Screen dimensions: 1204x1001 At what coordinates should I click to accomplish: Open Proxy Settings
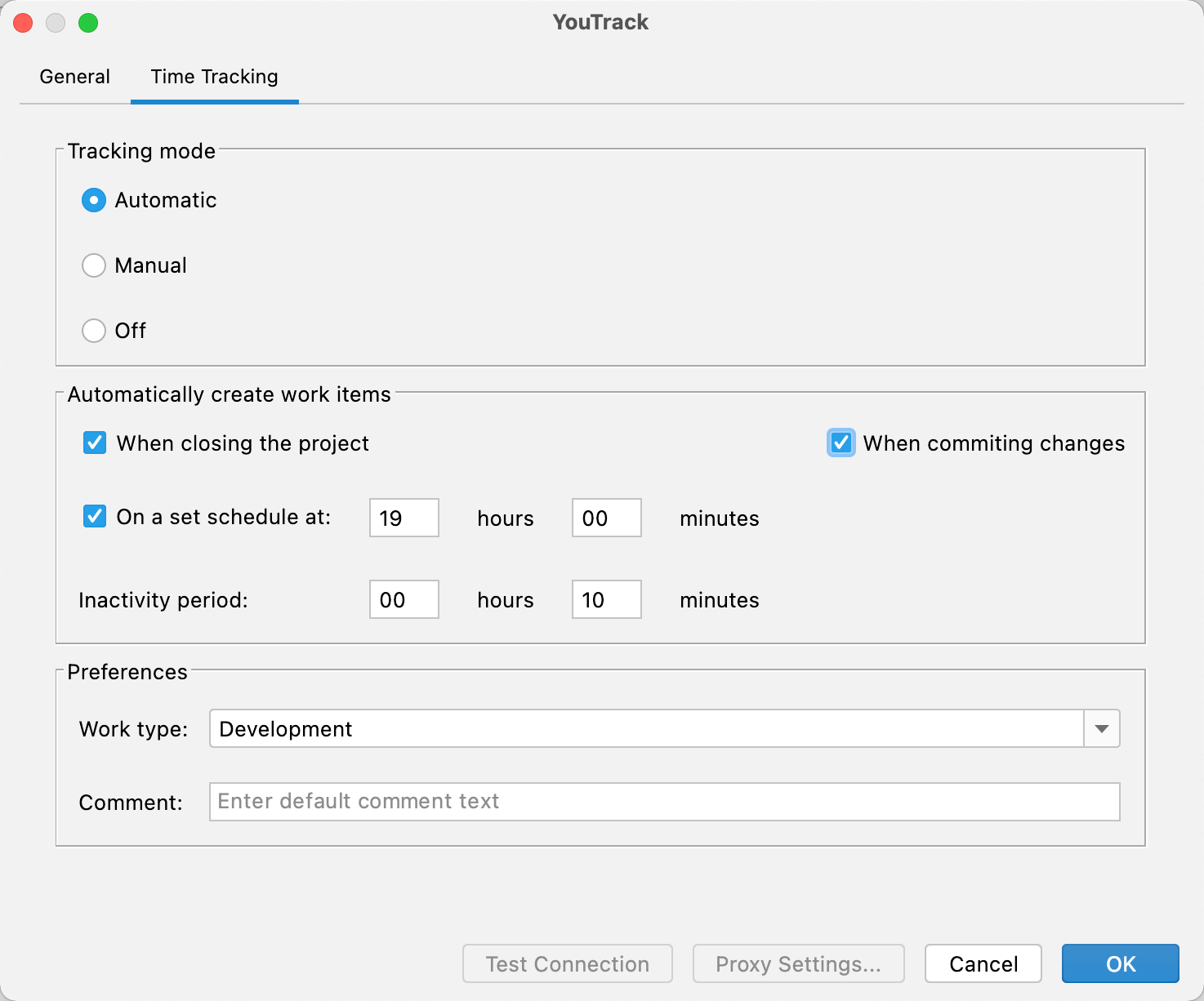click(x=797, y=963)
